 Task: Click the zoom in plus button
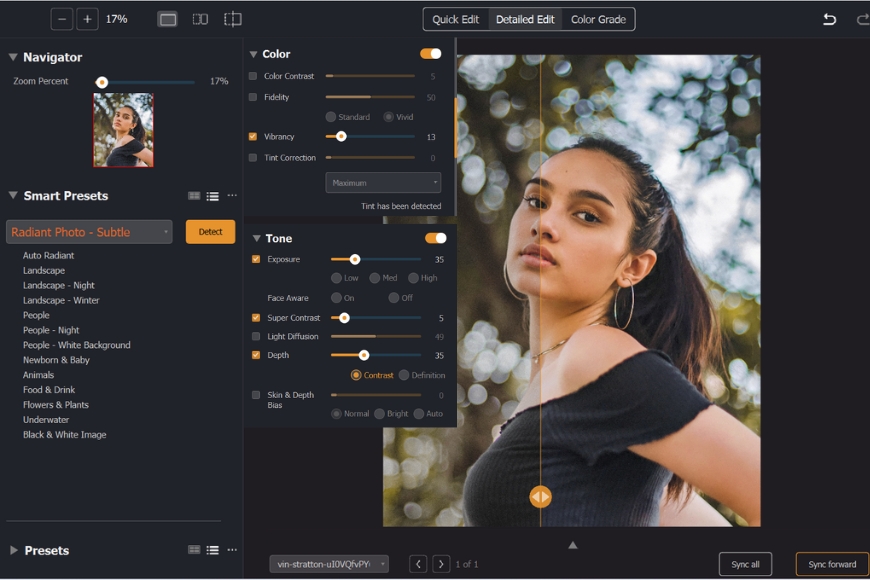pos(87,19)
